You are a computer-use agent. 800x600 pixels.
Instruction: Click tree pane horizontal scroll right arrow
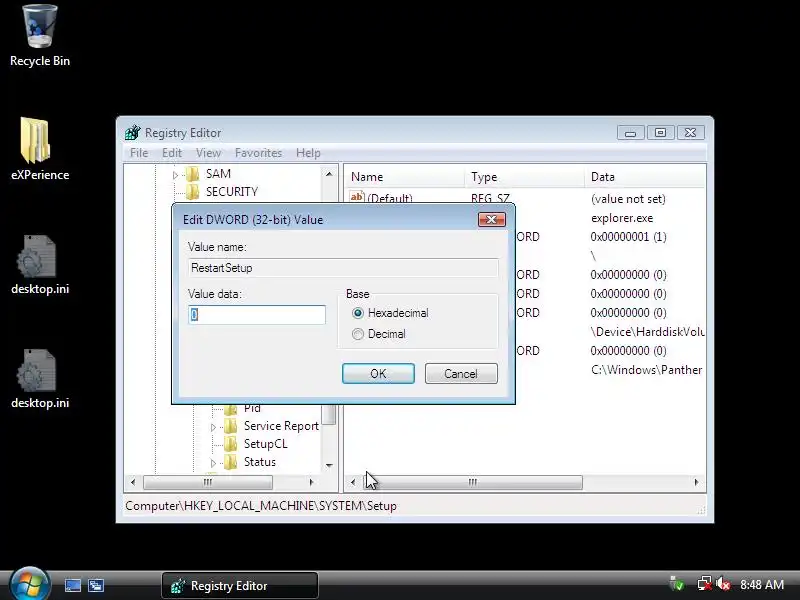pos(311,482)
